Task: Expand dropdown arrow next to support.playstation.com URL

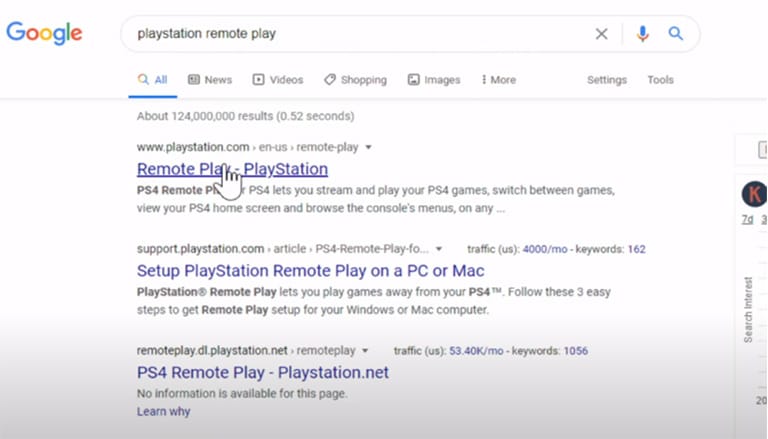Action: point(439,249)
